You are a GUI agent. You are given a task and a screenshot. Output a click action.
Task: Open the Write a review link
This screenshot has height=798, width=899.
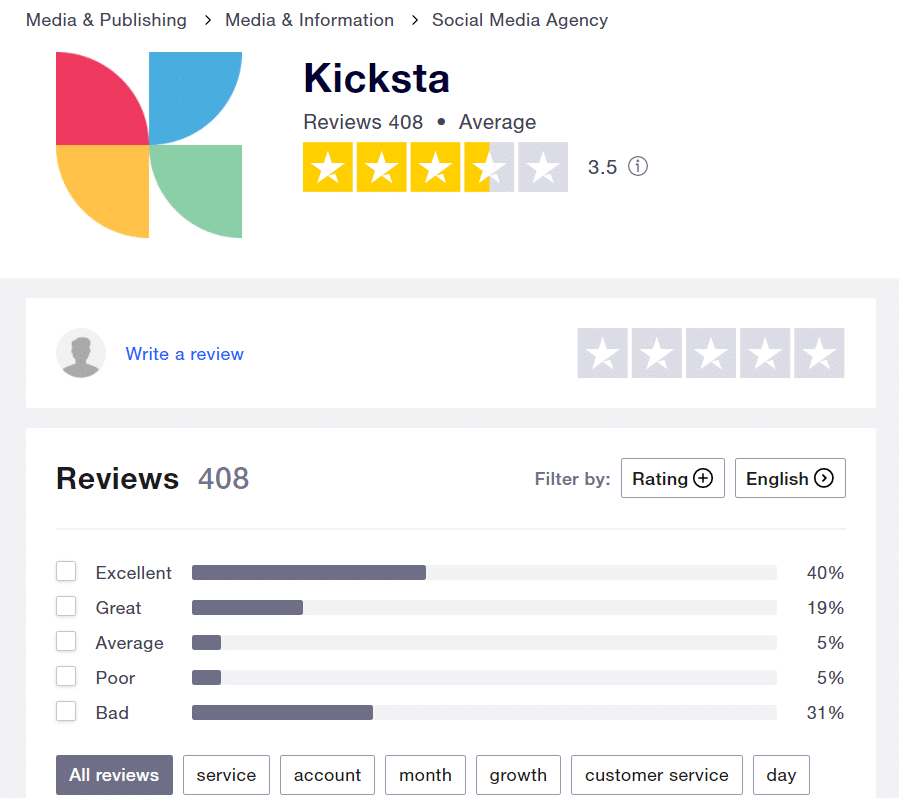(x=184, y=354)
